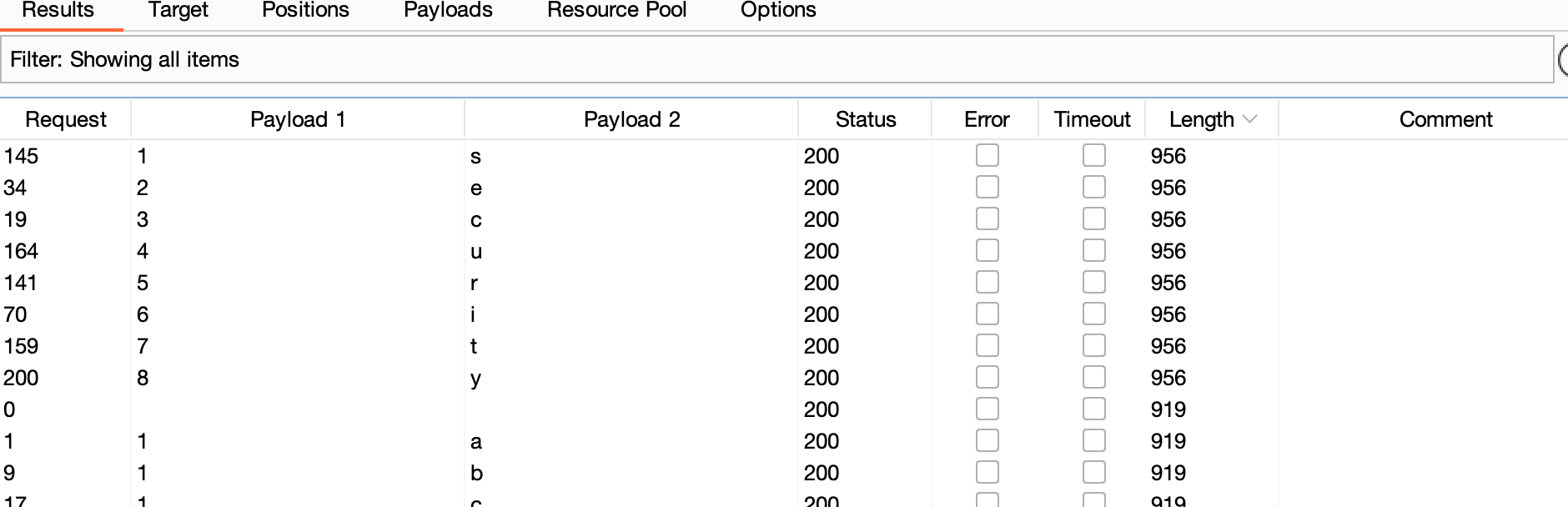The height and width of the screenshot is (507, 1568).
Task: Sort by Payload 2 column header
Action: (631, 119)
